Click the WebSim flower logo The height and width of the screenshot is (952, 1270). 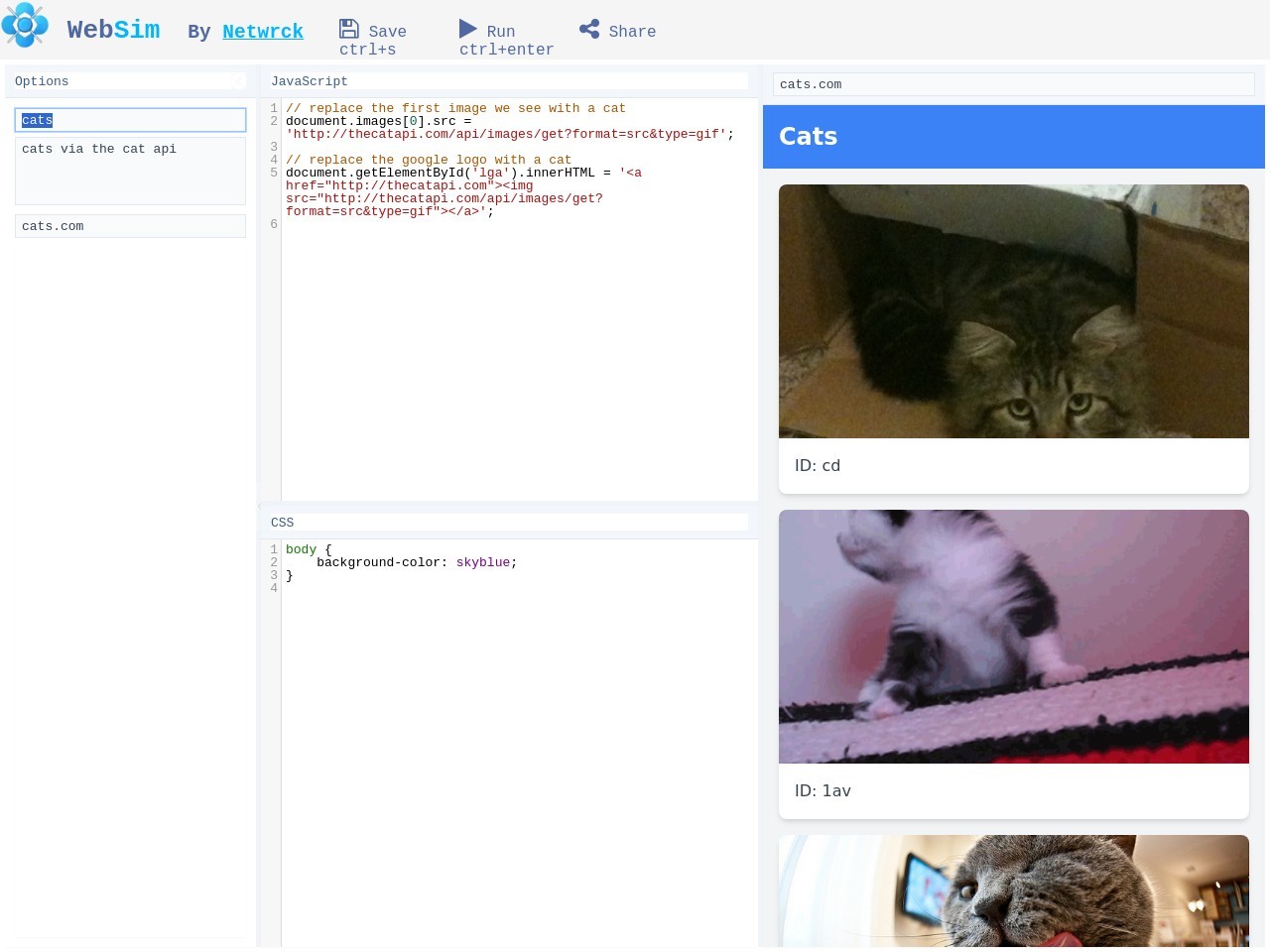pyautogui.click(x=25, y=25)
